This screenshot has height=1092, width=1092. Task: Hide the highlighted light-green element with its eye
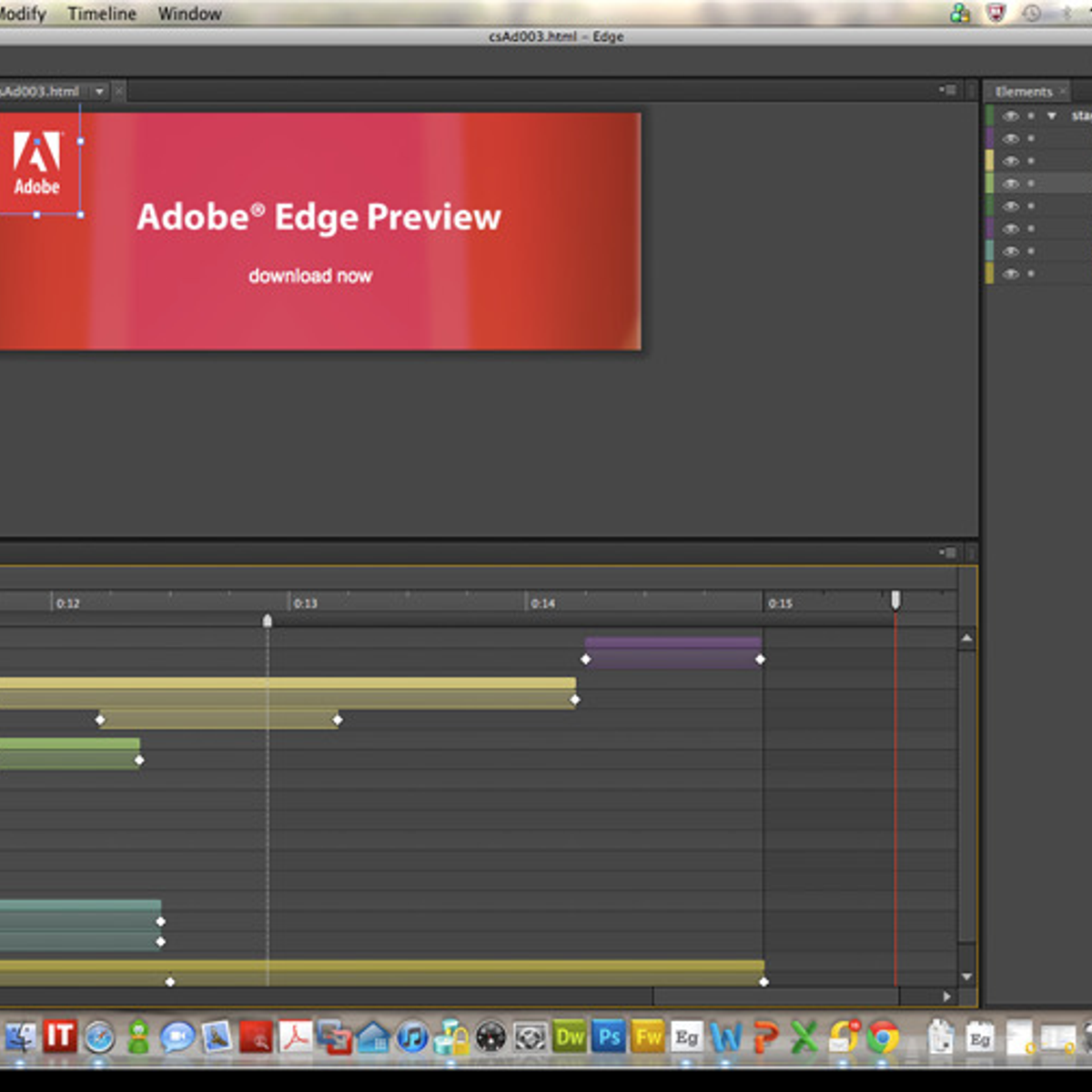coord(1010,184)
